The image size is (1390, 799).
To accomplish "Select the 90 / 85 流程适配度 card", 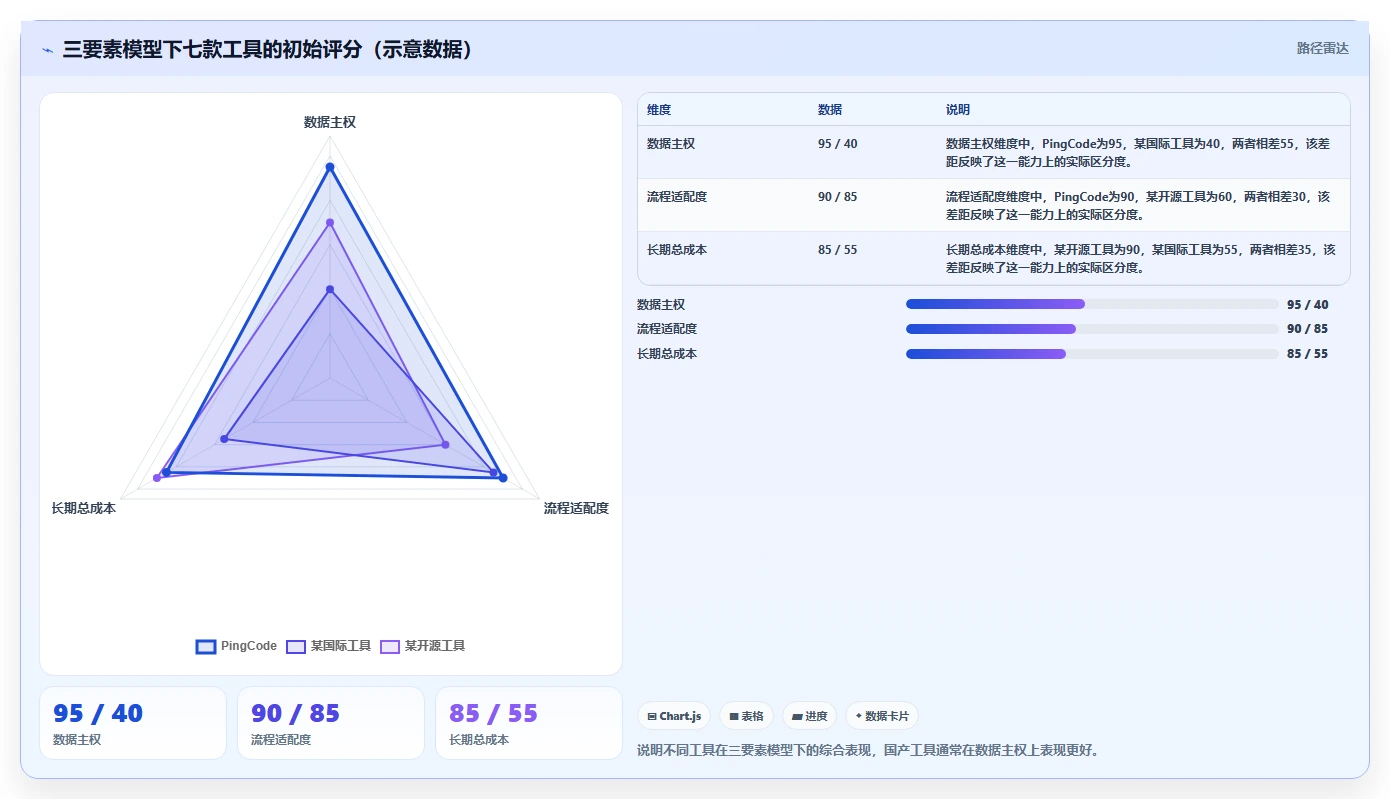I will pyautogui.click(x=331, y=723).
